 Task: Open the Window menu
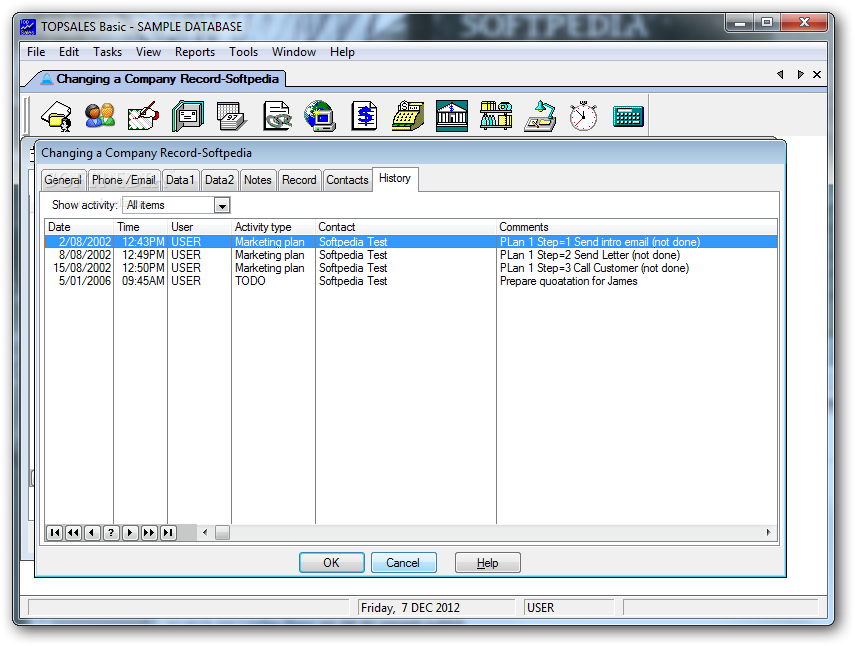coord(294,52)
